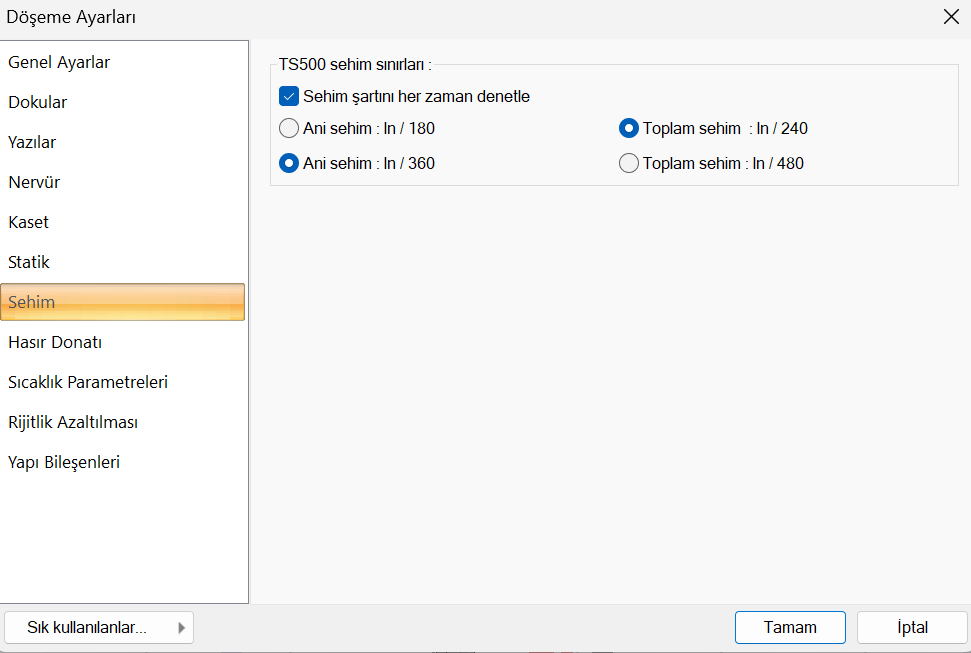Viewport: 971px width, 653px height.
Task: Select Dokular in the sidebar
Action: coord(38,102)
